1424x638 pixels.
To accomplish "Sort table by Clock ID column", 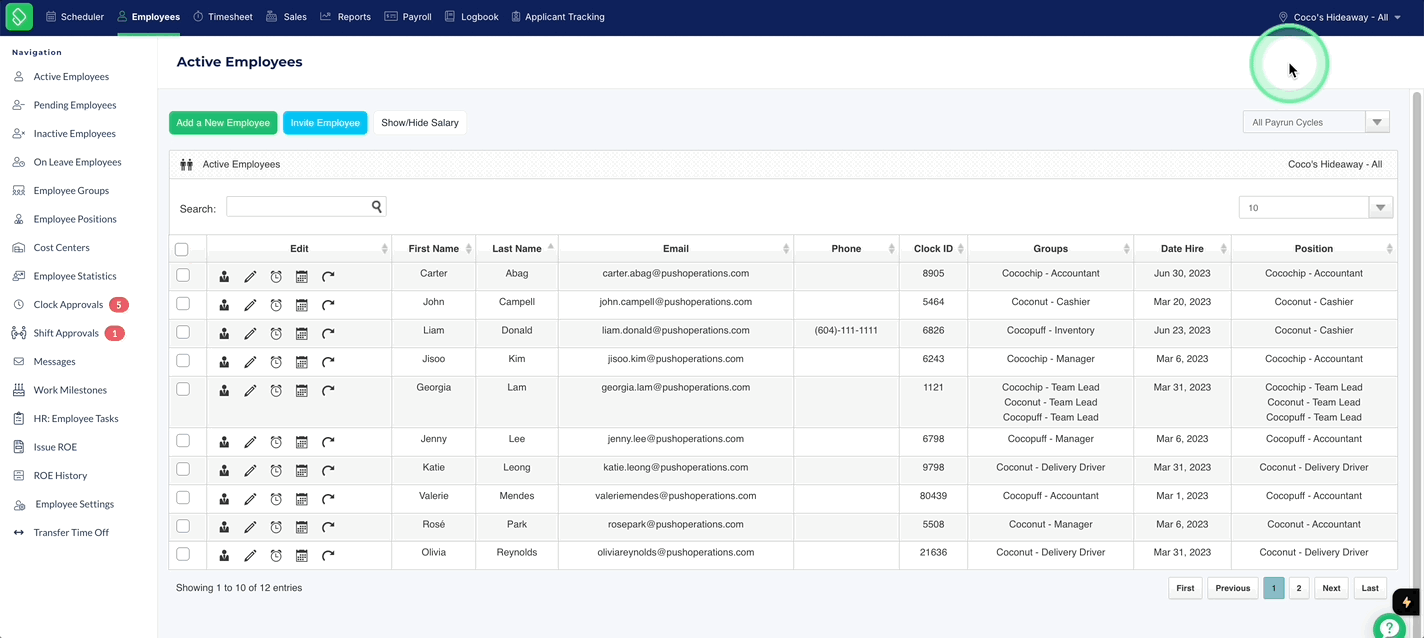I will (933, 248).
